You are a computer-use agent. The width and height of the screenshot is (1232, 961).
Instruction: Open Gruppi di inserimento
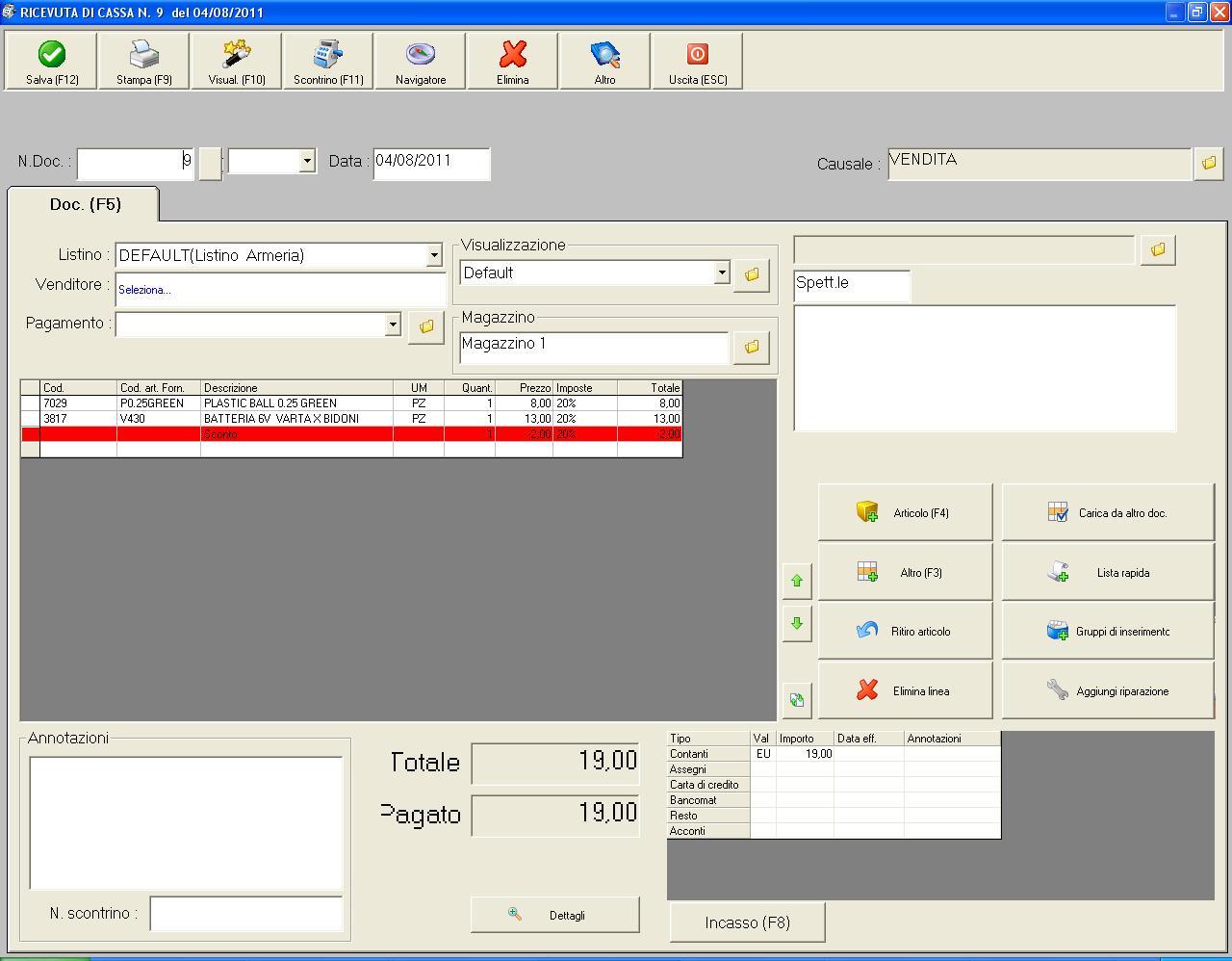1108,632
